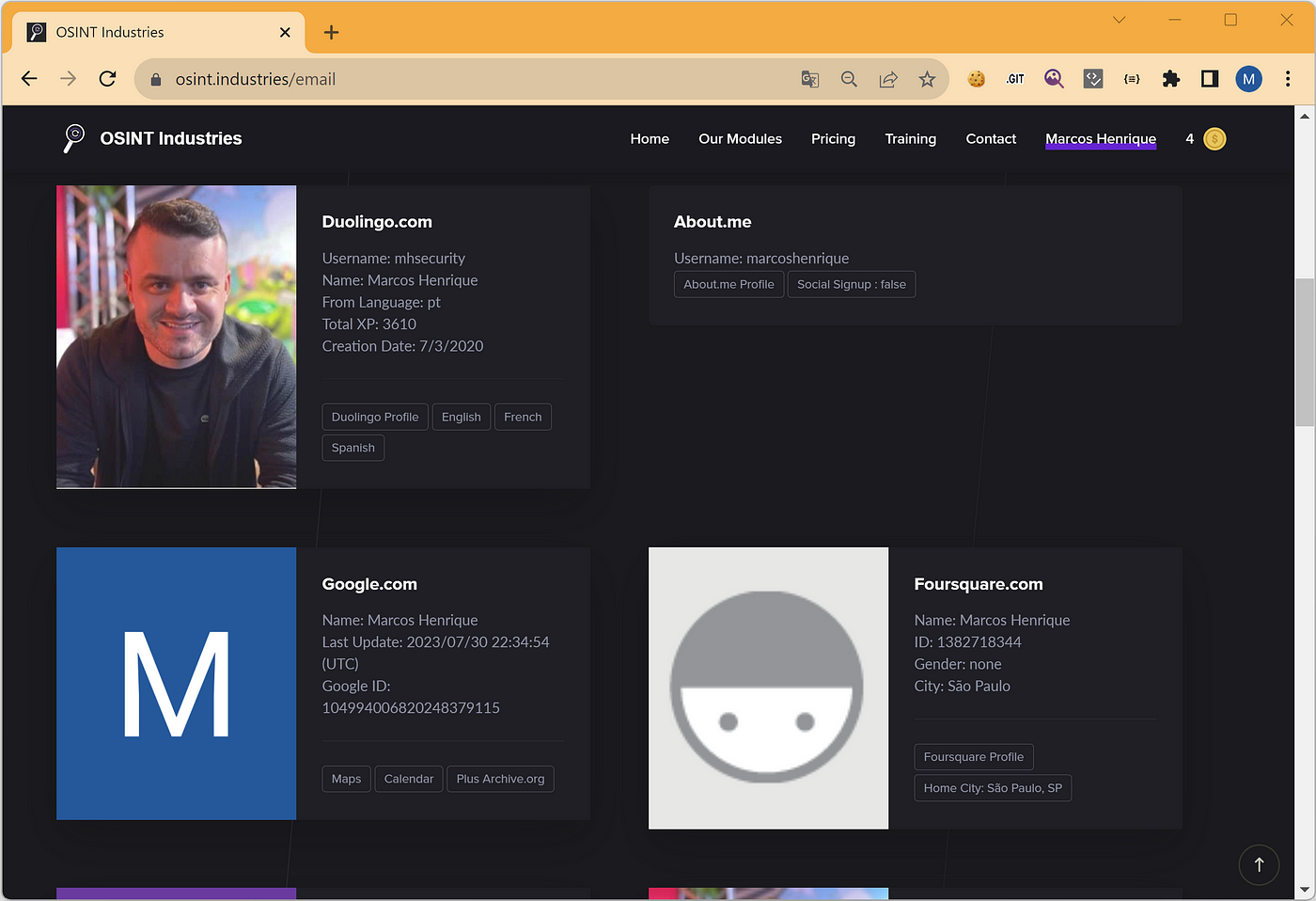Click the Google ID number 104994006820248379115
The width and height of the screenshot is (1316, 901).
click(x=411, y=708)
